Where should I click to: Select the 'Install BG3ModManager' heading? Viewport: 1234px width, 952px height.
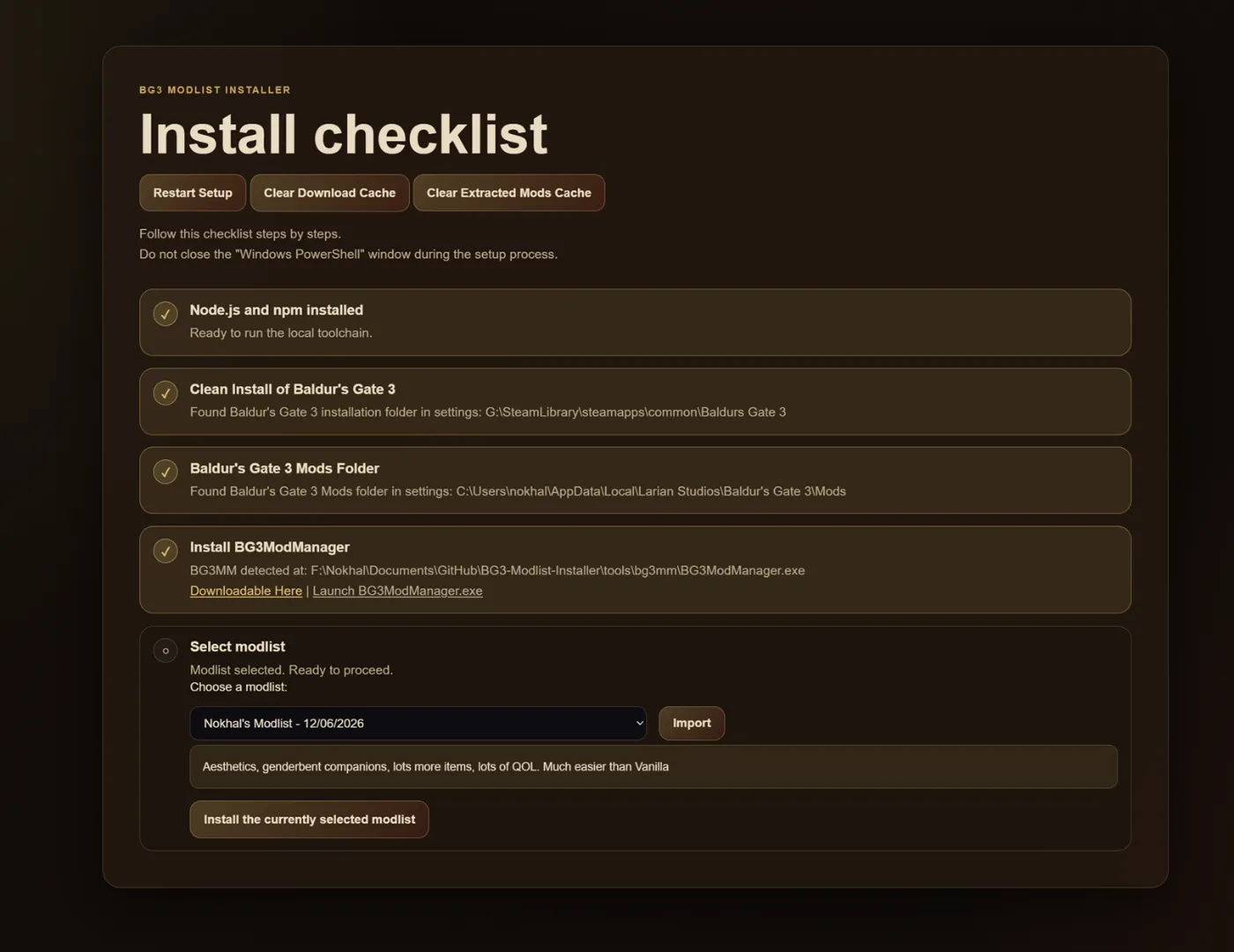point(270,547)
